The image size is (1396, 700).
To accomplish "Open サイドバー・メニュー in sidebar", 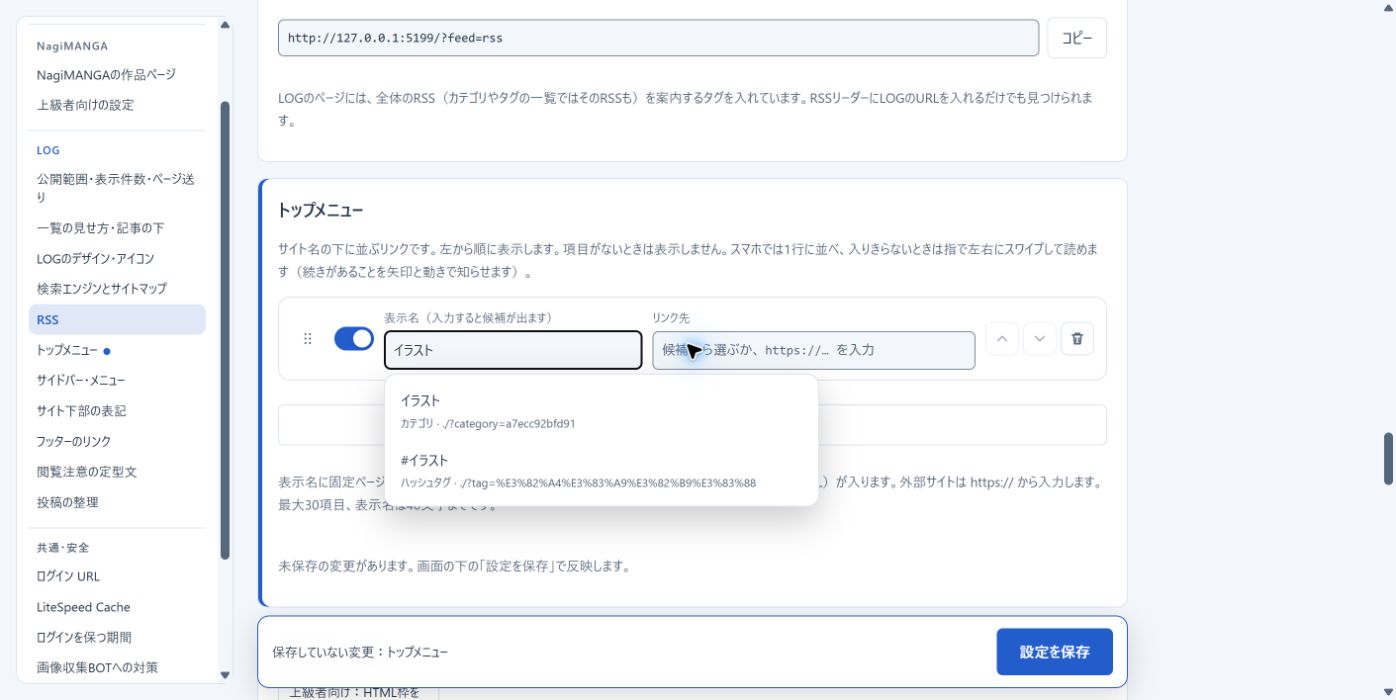I will pos(117,380).
